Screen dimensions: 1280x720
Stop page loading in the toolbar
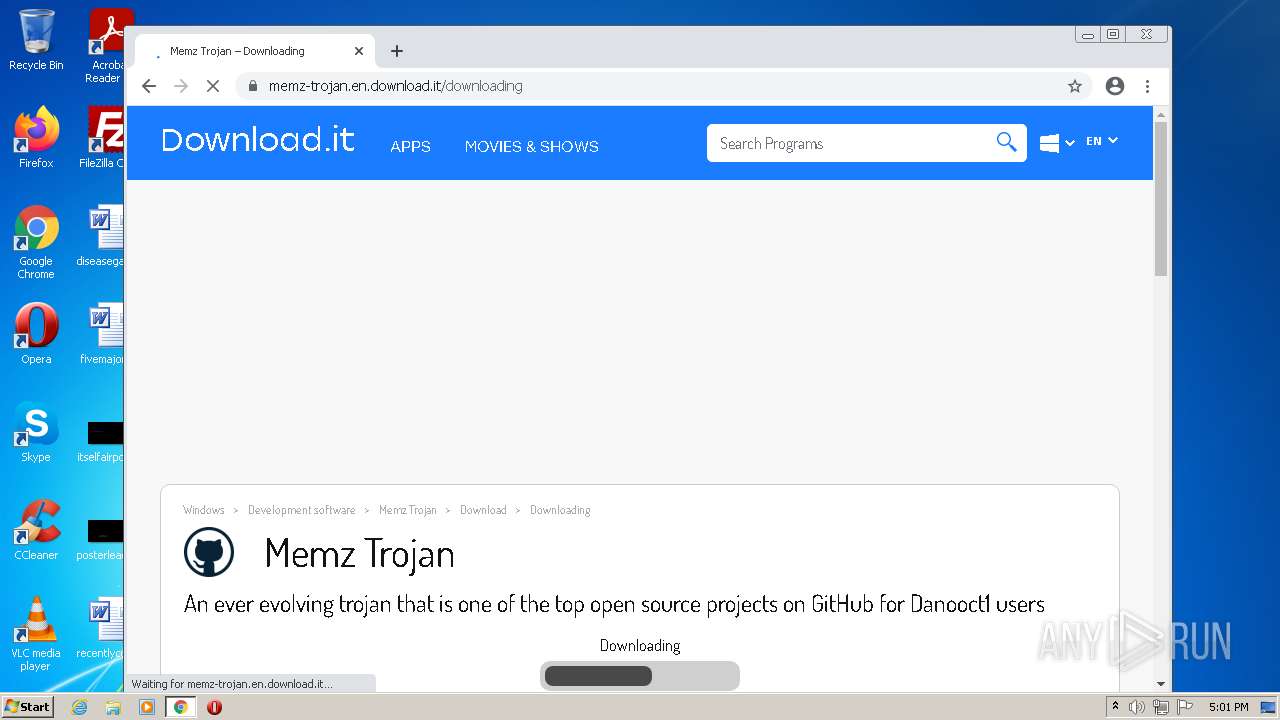[213, 86]
